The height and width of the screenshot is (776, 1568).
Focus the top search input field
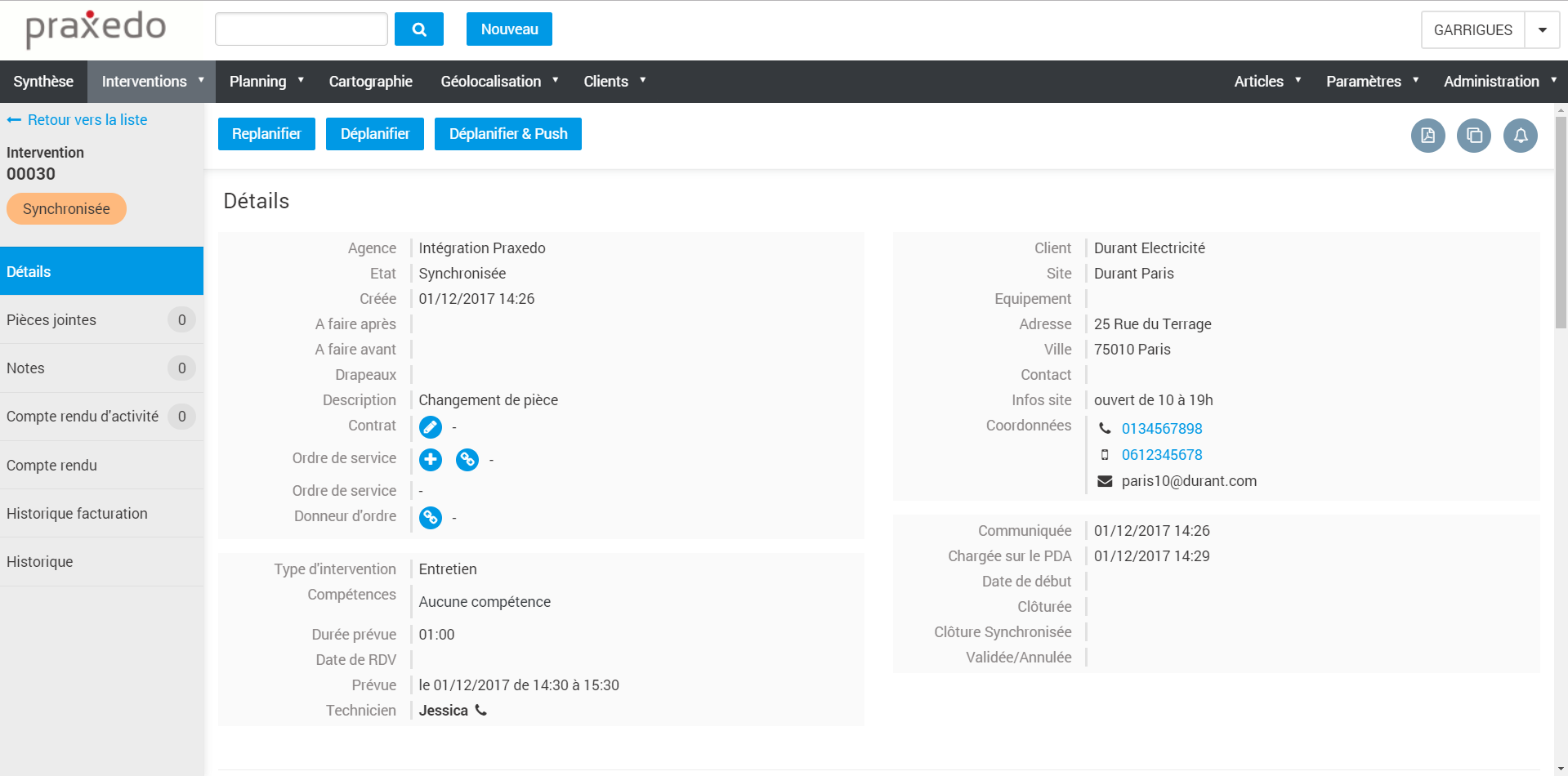(302, 29)
